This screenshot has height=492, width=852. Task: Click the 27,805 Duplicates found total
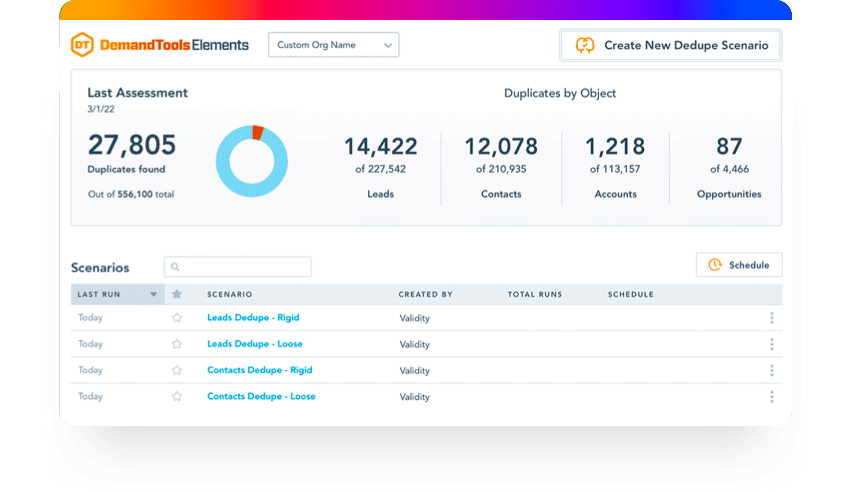tap(132, 145)
